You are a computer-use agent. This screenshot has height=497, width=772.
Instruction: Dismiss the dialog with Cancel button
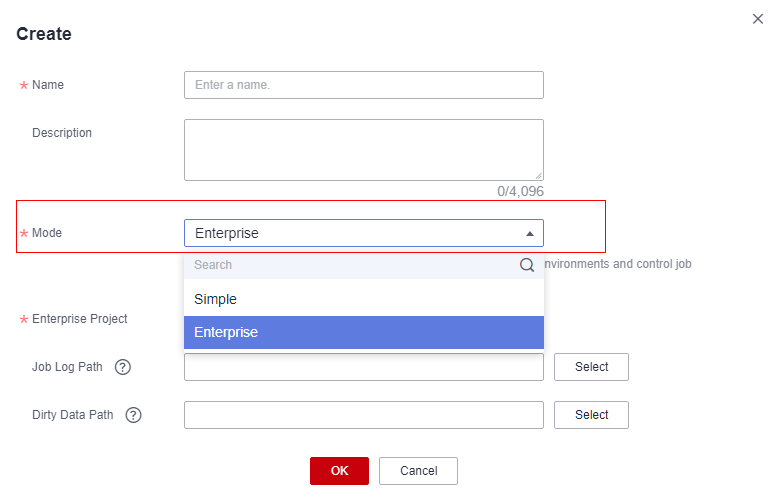coord(418,471)
